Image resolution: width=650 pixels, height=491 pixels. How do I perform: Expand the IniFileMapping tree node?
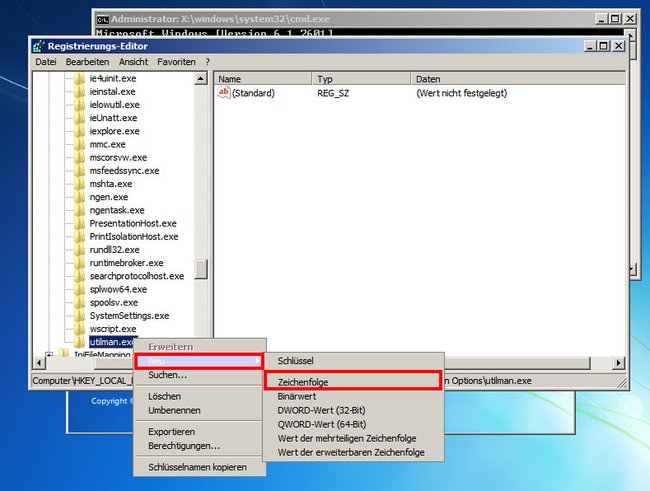pyautogui.click(x=49, y=355)
